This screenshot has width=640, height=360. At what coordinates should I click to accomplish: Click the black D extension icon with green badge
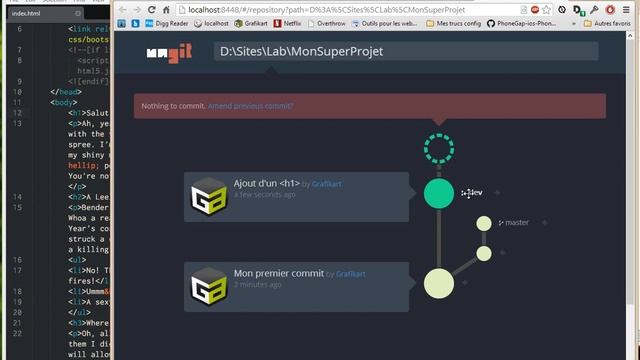578,9
